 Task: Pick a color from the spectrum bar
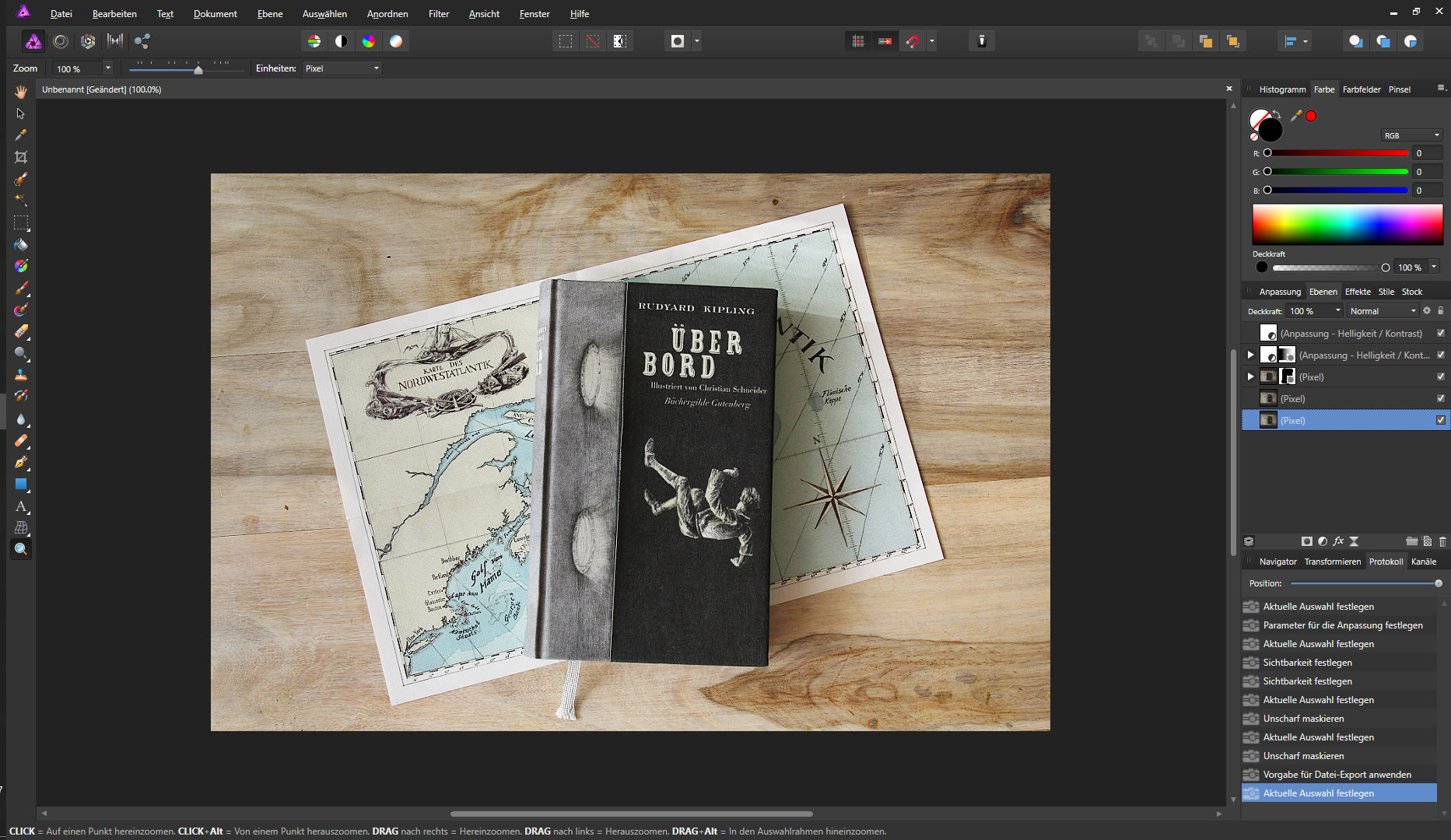coord(1348,225)
